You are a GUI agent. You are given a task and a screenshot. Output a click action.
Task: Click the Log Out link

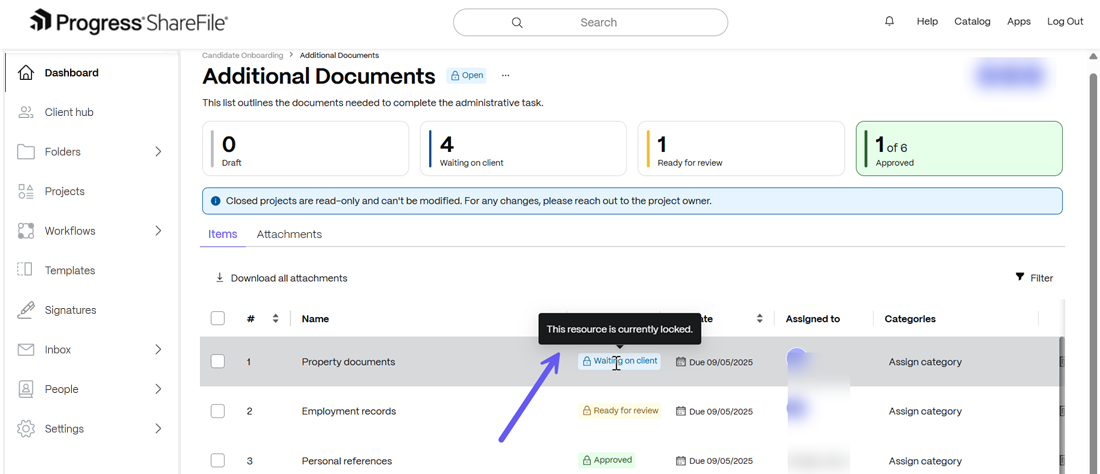[1065, 22]
